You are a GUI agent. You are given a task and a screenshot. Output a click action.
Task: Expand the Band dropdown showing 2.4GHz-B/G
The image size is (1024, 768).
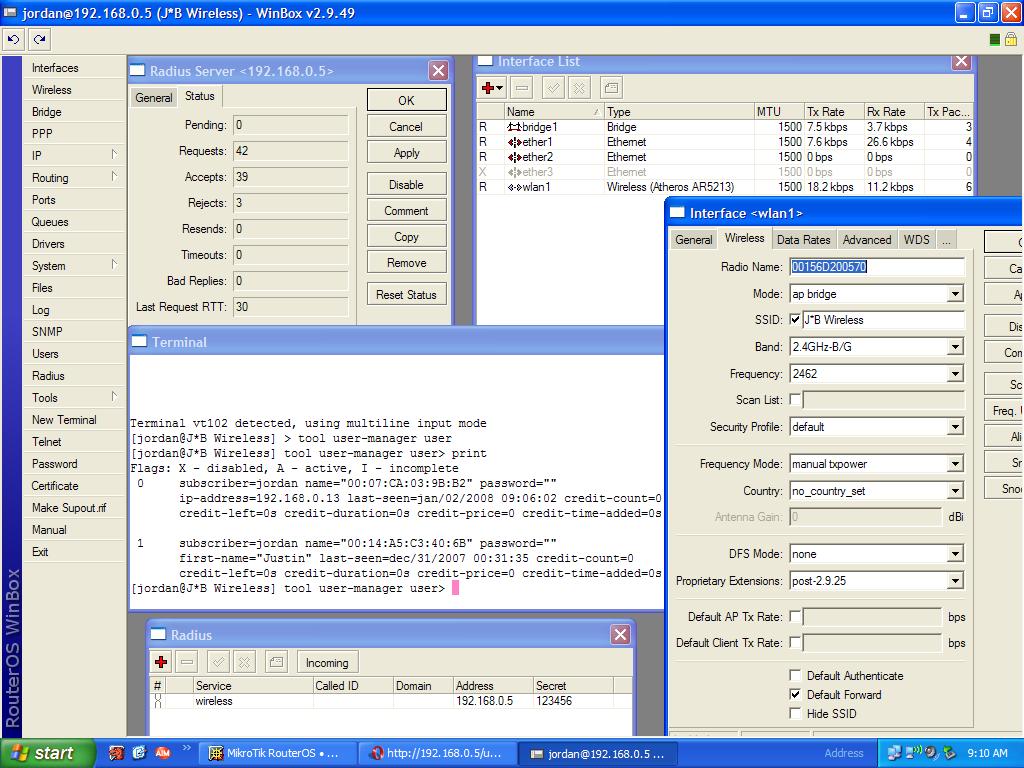tap(955, 347)
